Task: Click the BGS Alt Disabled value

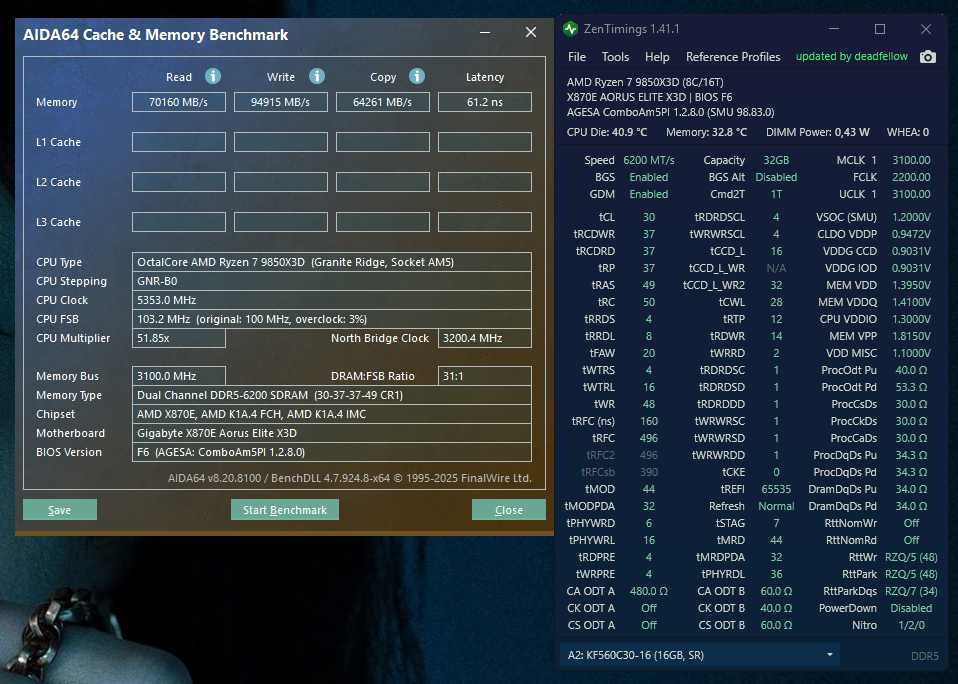Action: point(776,177)
